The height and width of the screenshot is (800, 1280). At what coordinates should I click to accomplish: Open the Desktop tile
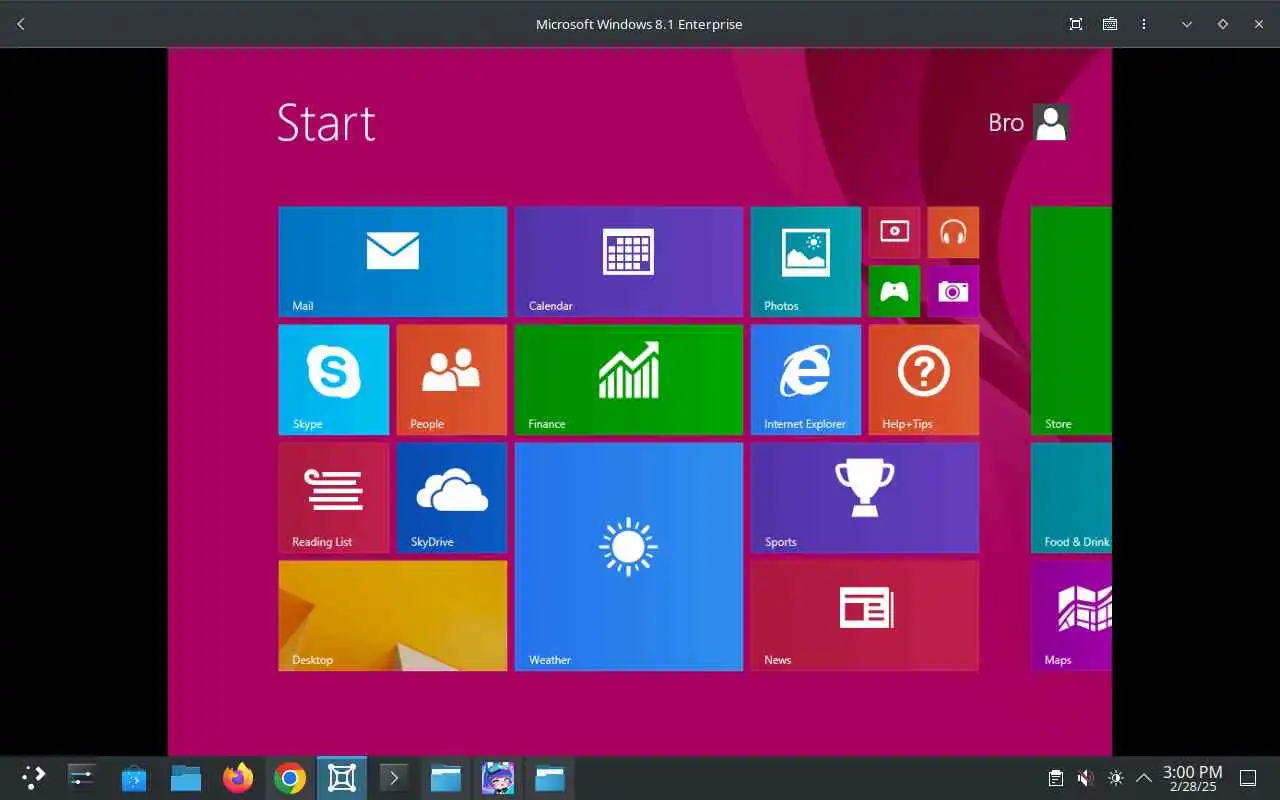point(392,616)
